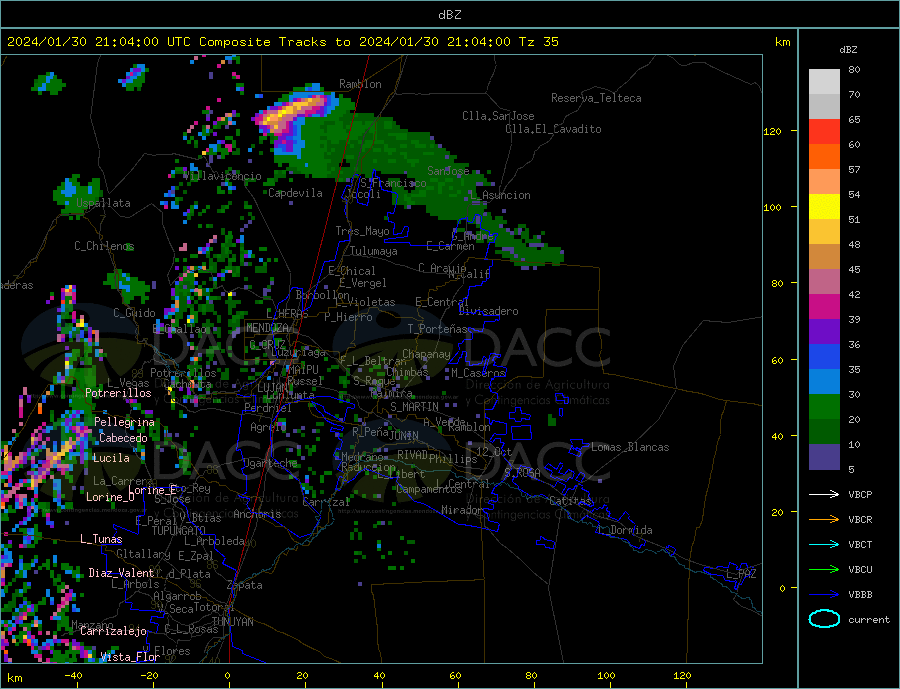Click the TUPUNGATO label

(x=179, y=531)
